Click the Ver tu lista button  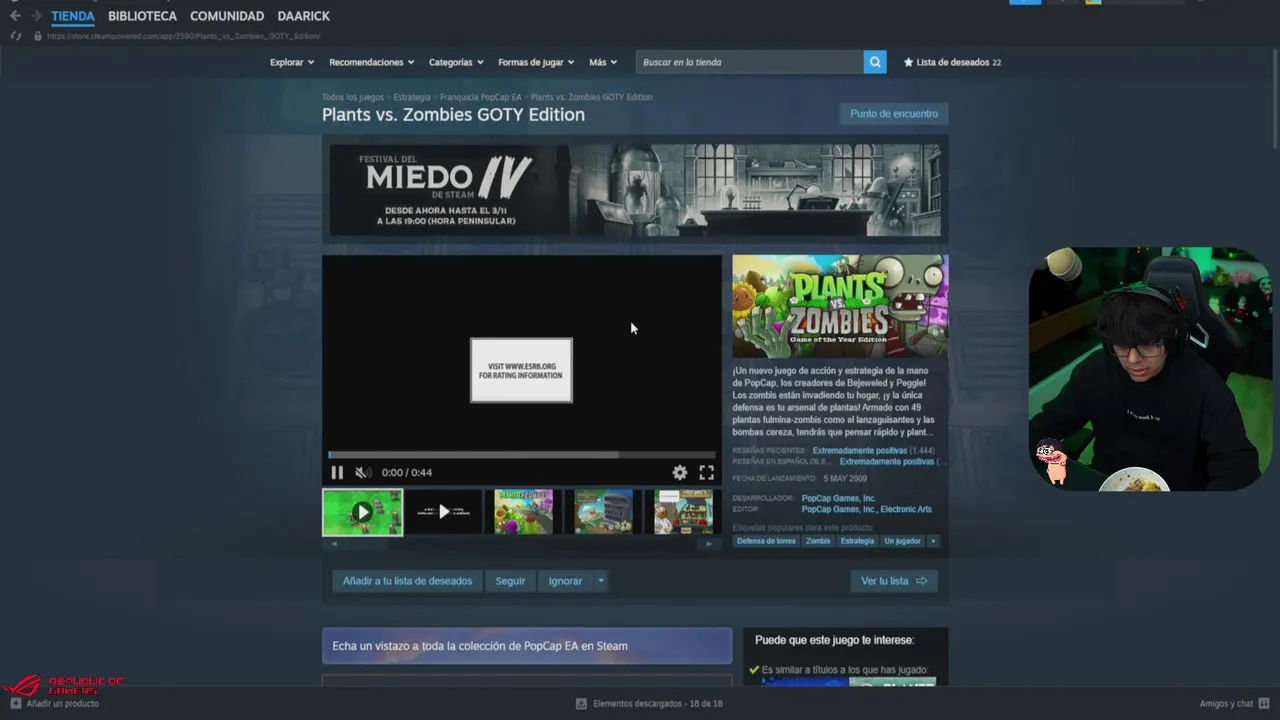(894, 581)
